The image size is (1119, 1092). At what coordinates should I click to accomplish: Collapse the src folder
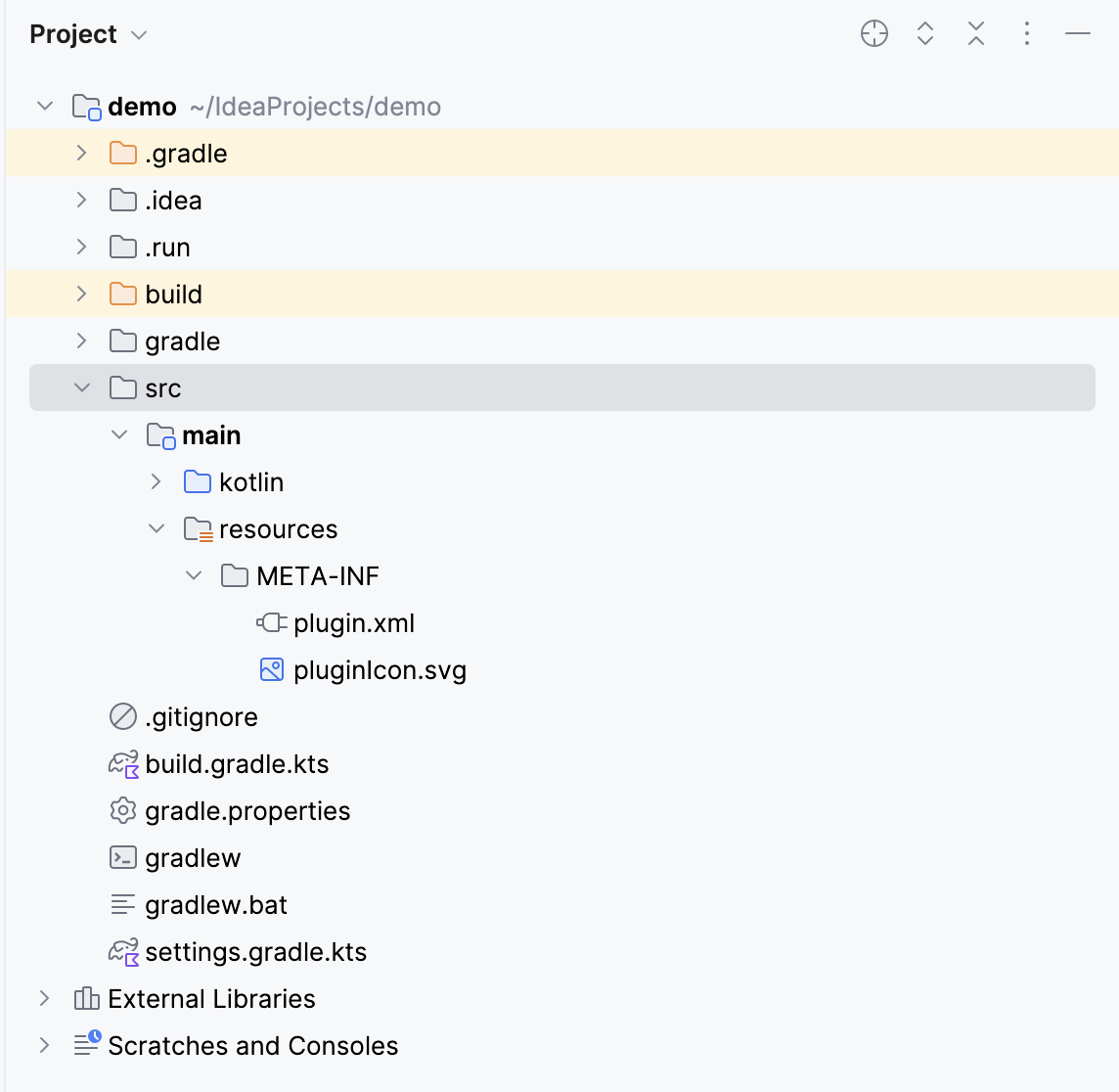[82, 388]
